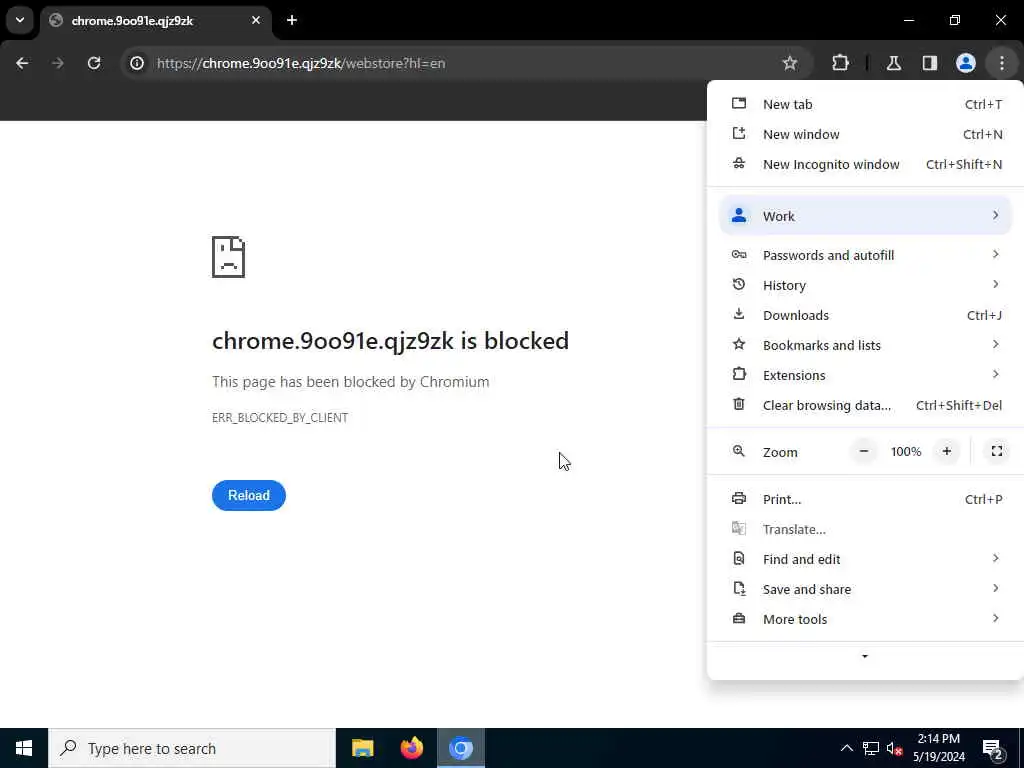This screenshot has height=768, width=1024.
Task: Click the blue Reload button
Action: (249, 496)
